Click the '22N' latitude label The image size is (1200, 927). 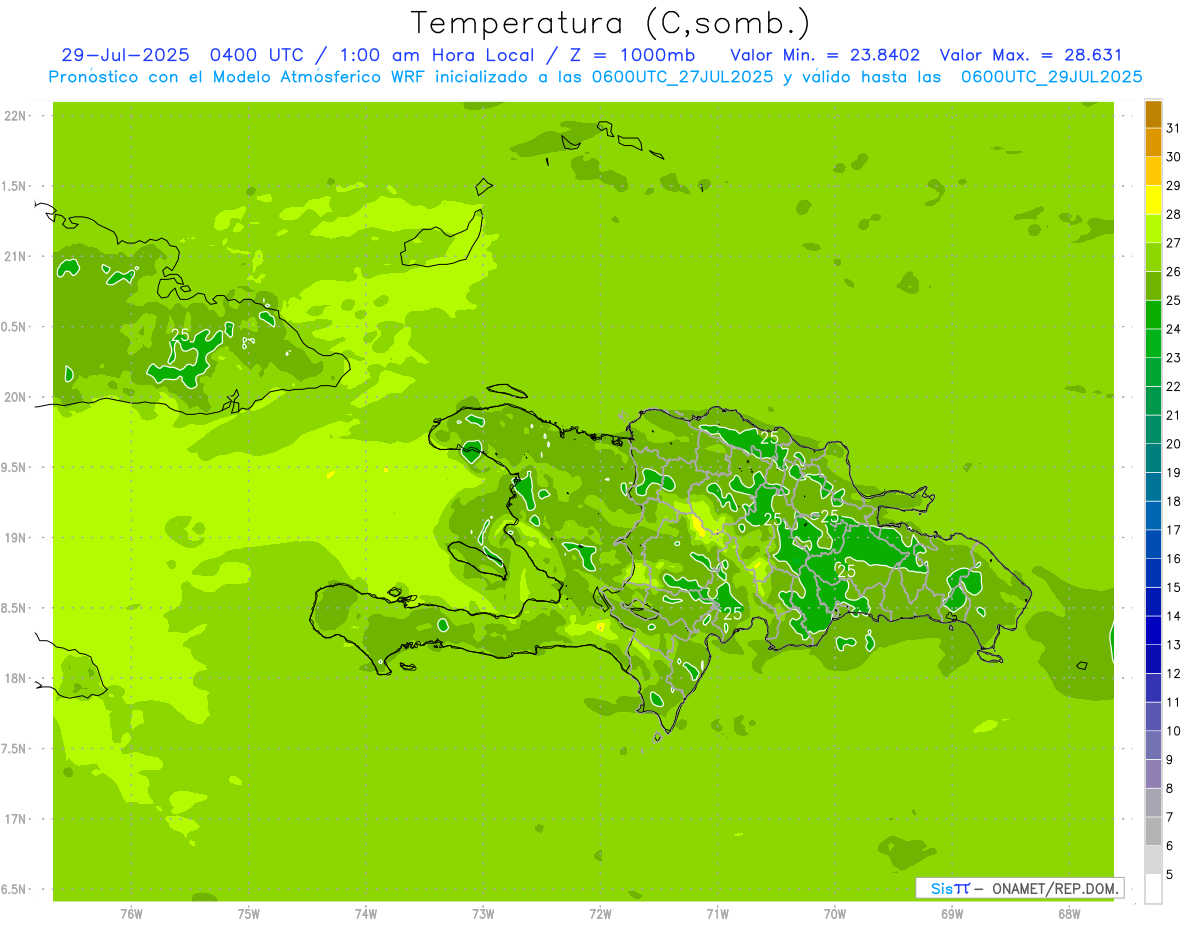[15, 116]
